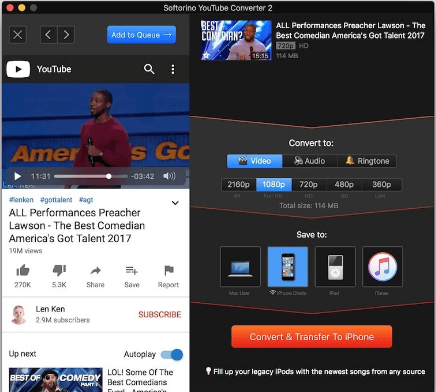Viewport: 436px width, 392px height.
Task: Subscribe to the Len Ken channel
Action: coord(160,314)
